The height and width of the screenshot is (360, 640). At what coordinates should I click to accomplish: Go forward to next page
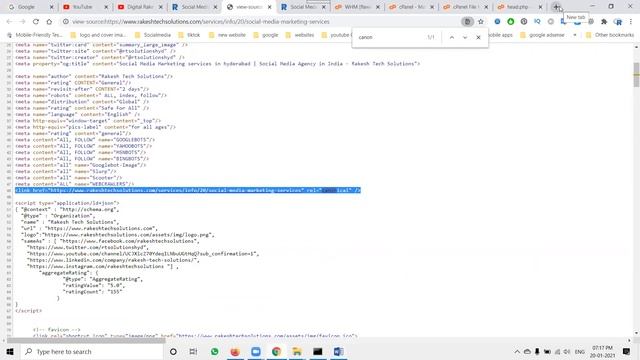click(x=22, y=22)
